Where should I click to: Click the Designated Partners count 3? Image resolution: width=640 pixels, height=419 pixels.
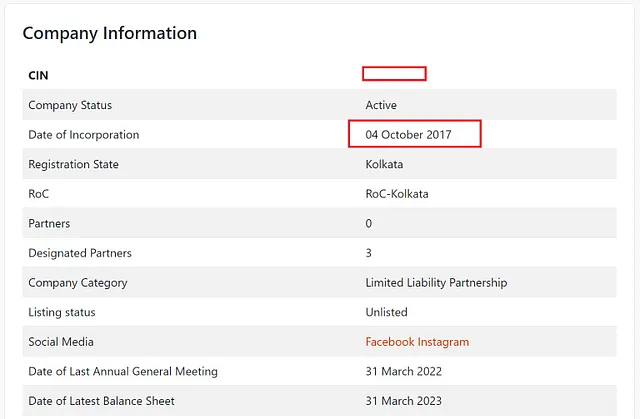[369, 253]
